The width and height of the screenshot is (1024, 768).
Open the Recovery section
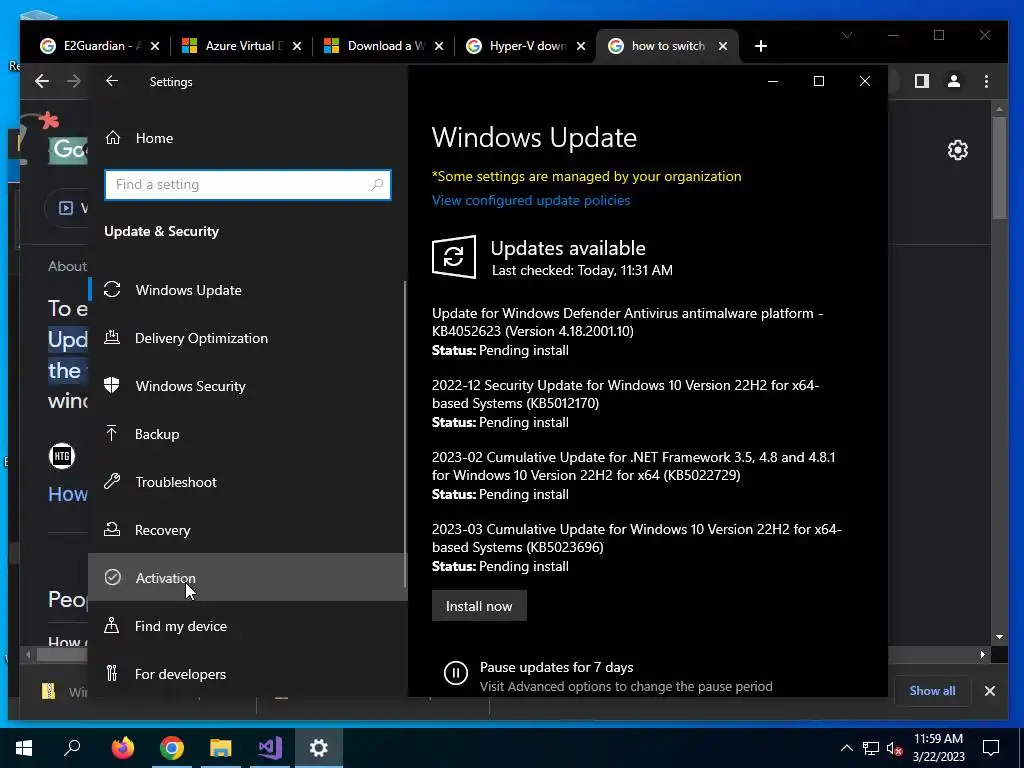pyautogui.click(x=247, y=530)
